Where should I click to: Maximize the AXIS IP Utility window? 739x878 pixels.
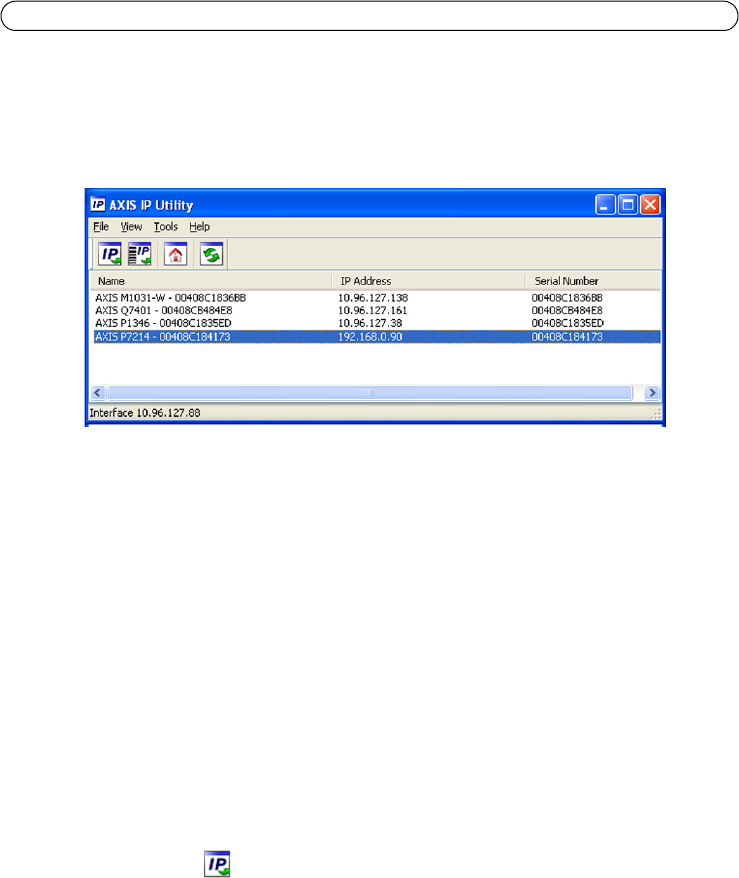pos(628,205)
